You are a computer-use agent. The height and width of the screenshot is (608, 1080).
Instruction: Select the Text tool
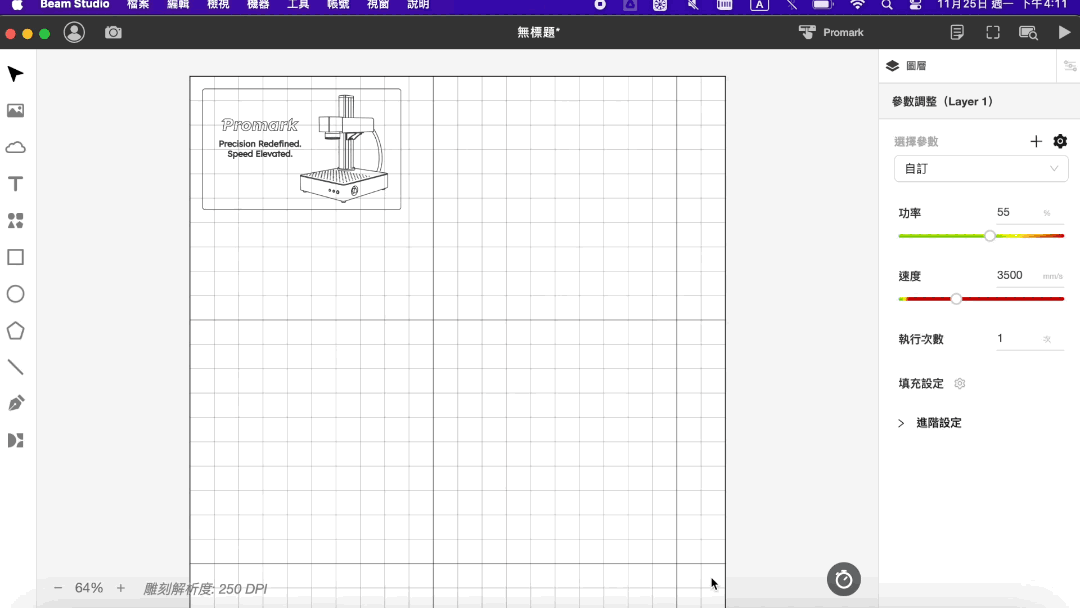point(15,184)
